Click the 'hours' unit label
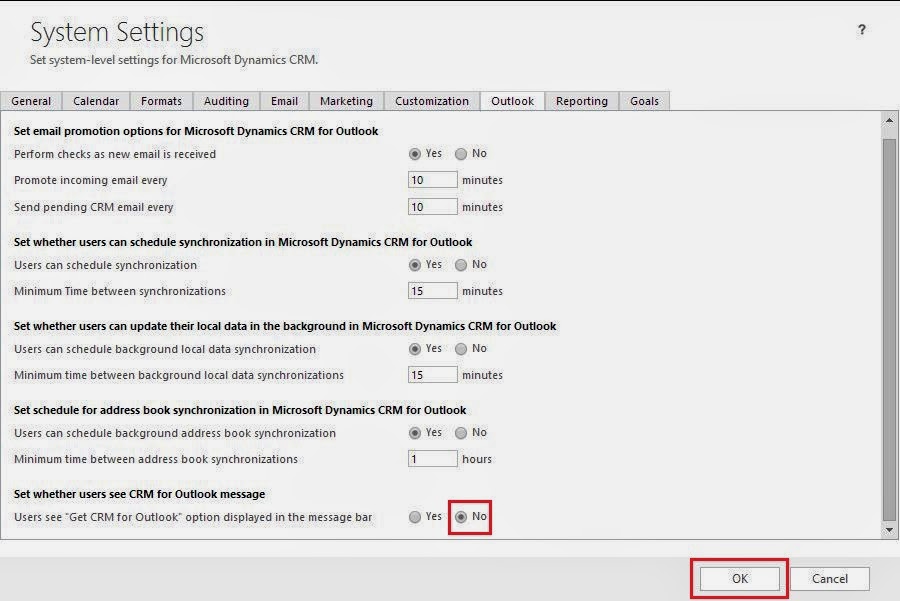The width and height of the screenshot is (900, 601). click(477, 459)
